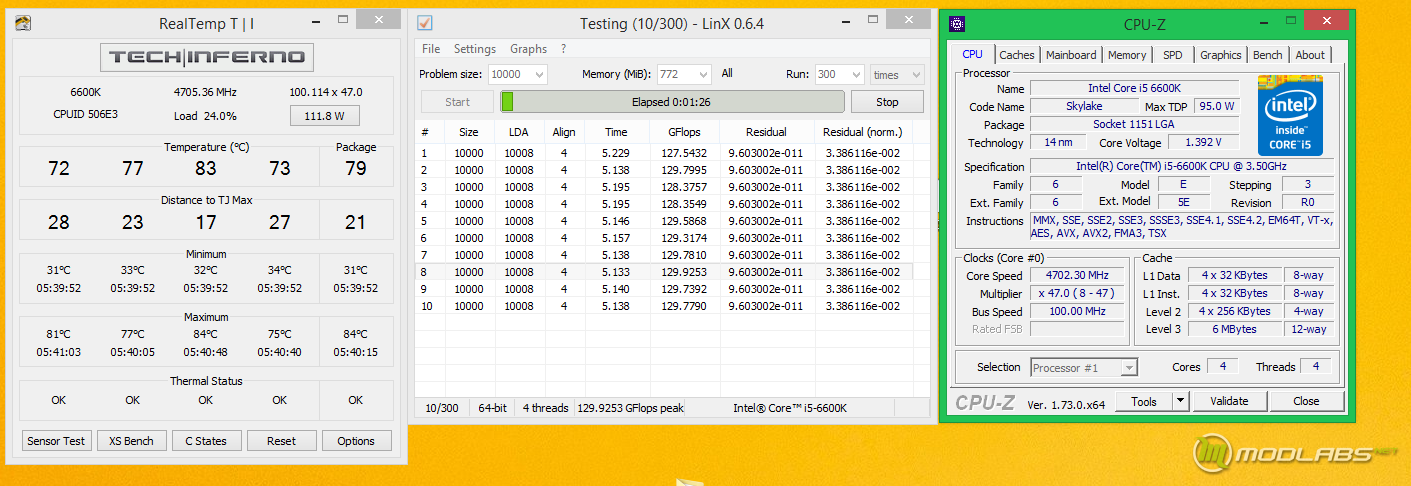Expand the Problem size dropdown

click(x=539, y=75)
